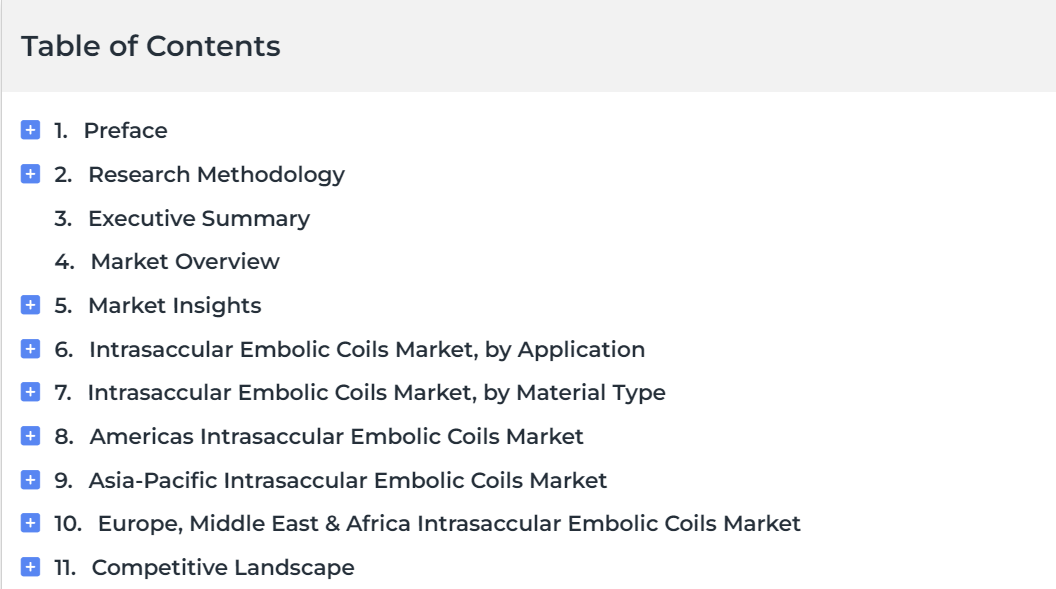
Task: Select the Research Methodology title text
Action: [216, 175]
